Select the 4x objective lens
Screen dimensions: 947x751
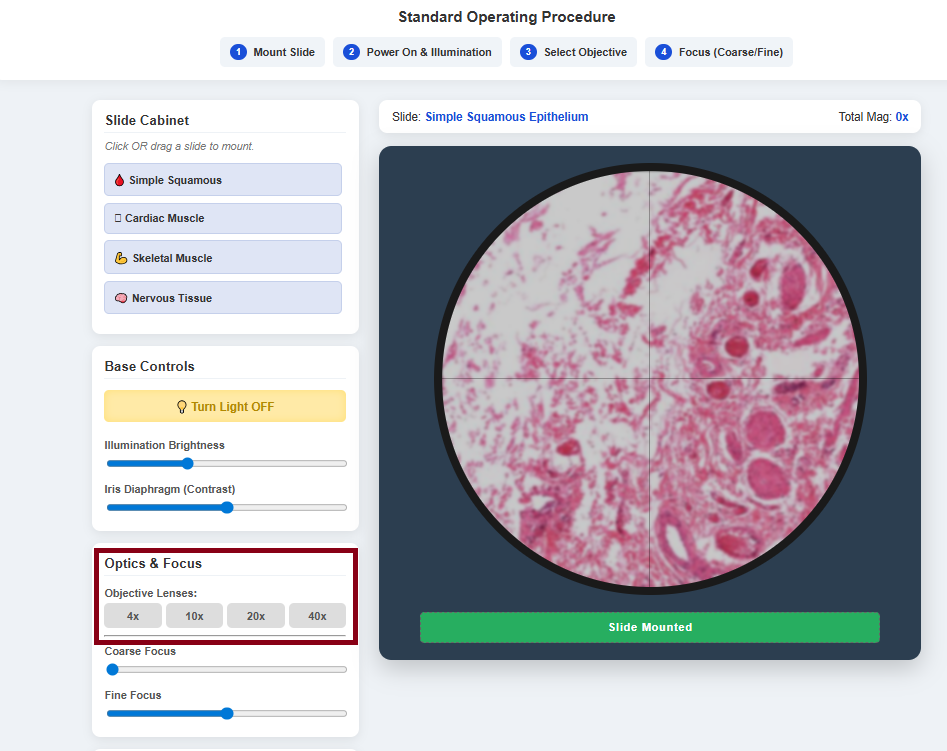pos(133,616)
